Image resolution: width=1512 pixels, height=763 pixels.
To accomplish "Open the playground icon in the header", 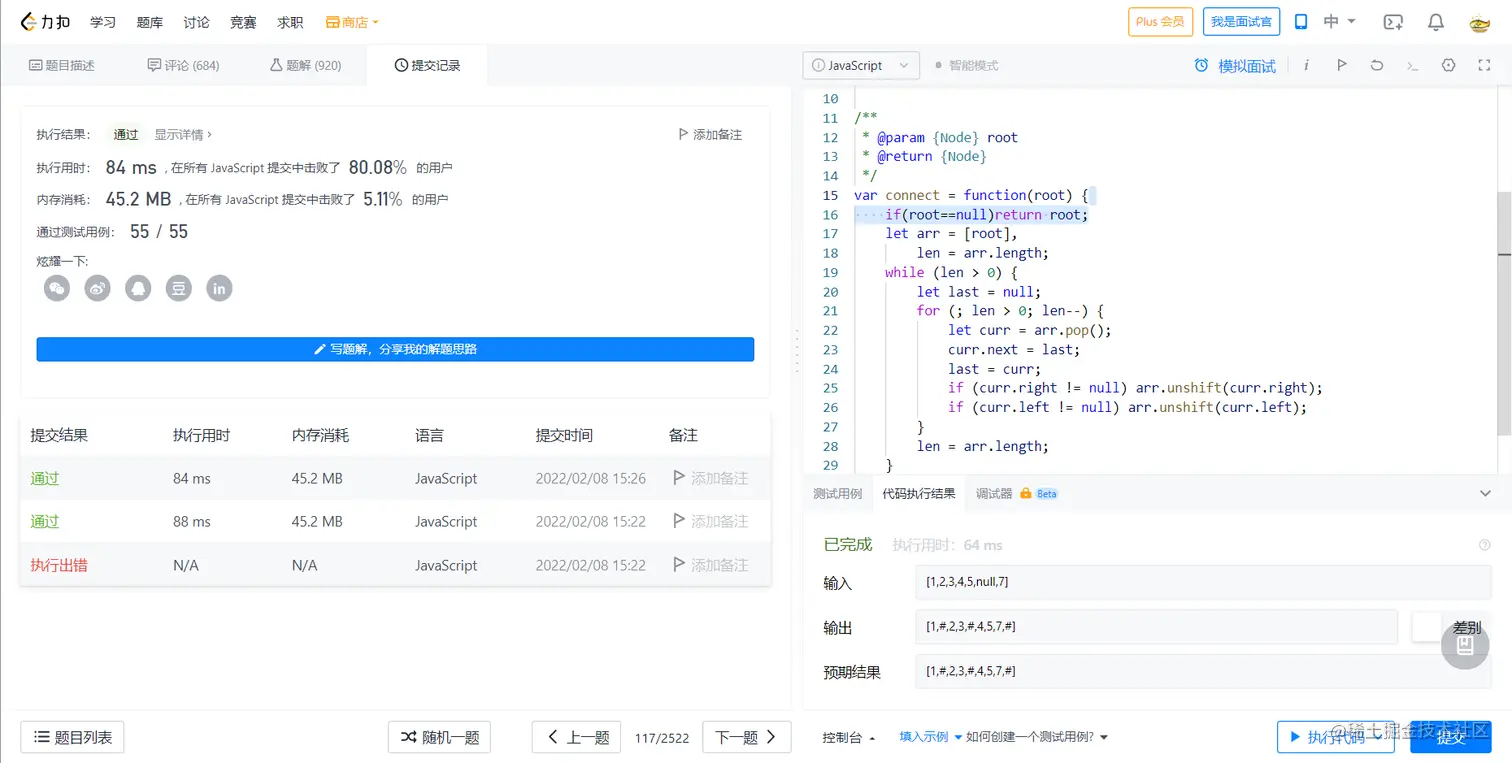I will (x=1392, y=22).
